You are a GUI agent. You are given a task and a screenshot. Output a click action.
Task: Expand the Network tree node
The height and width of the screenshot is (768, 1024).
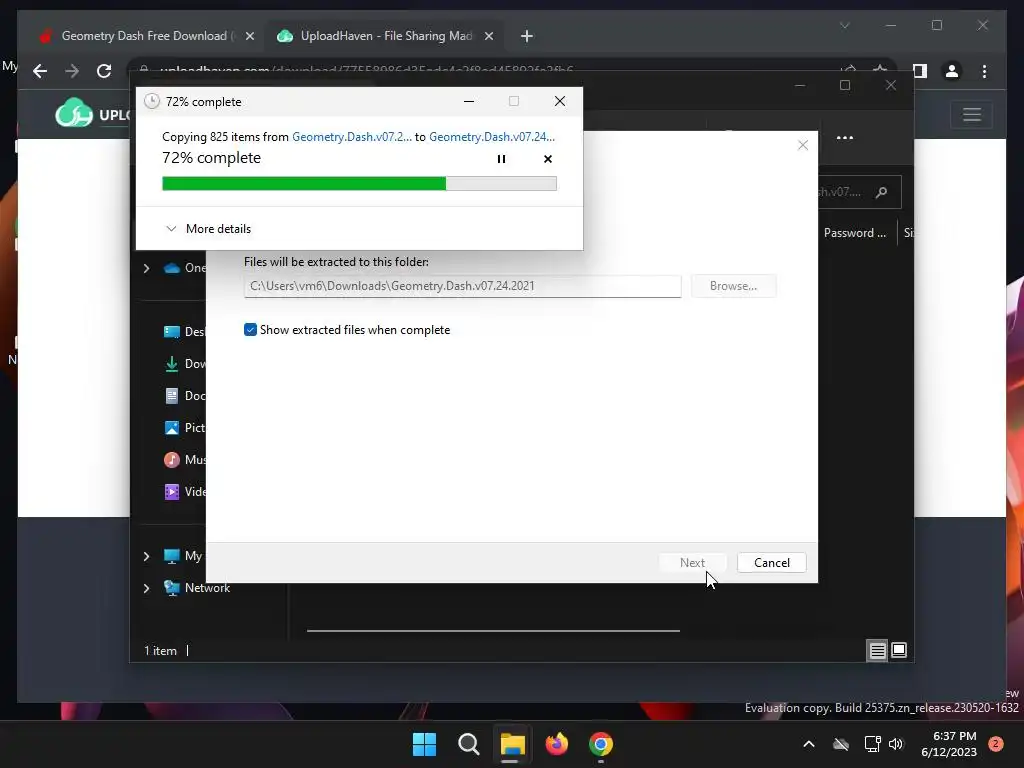coord(146,588)
